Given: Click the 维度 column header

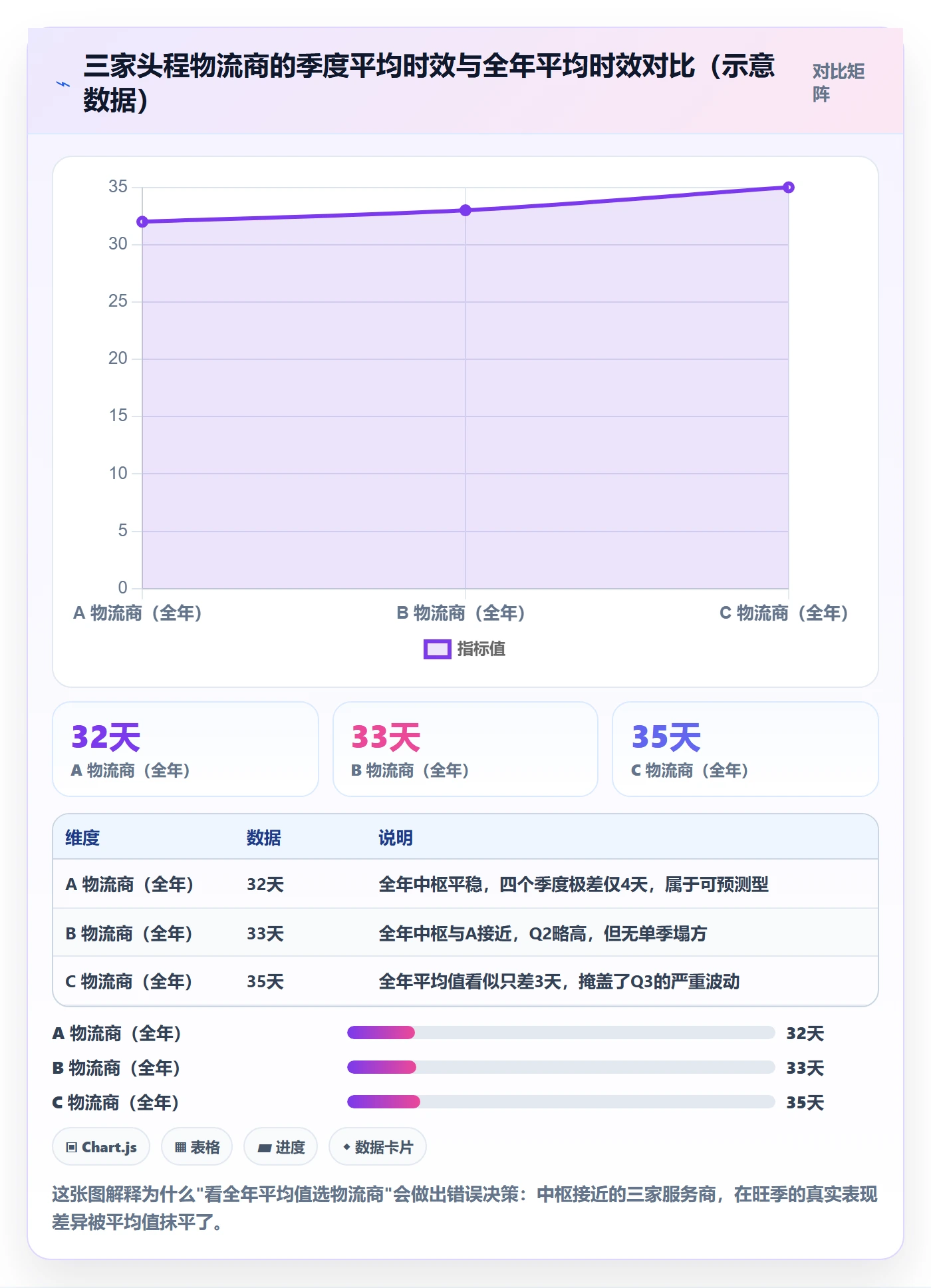Looking at the screenshot, I should point(82,838).
